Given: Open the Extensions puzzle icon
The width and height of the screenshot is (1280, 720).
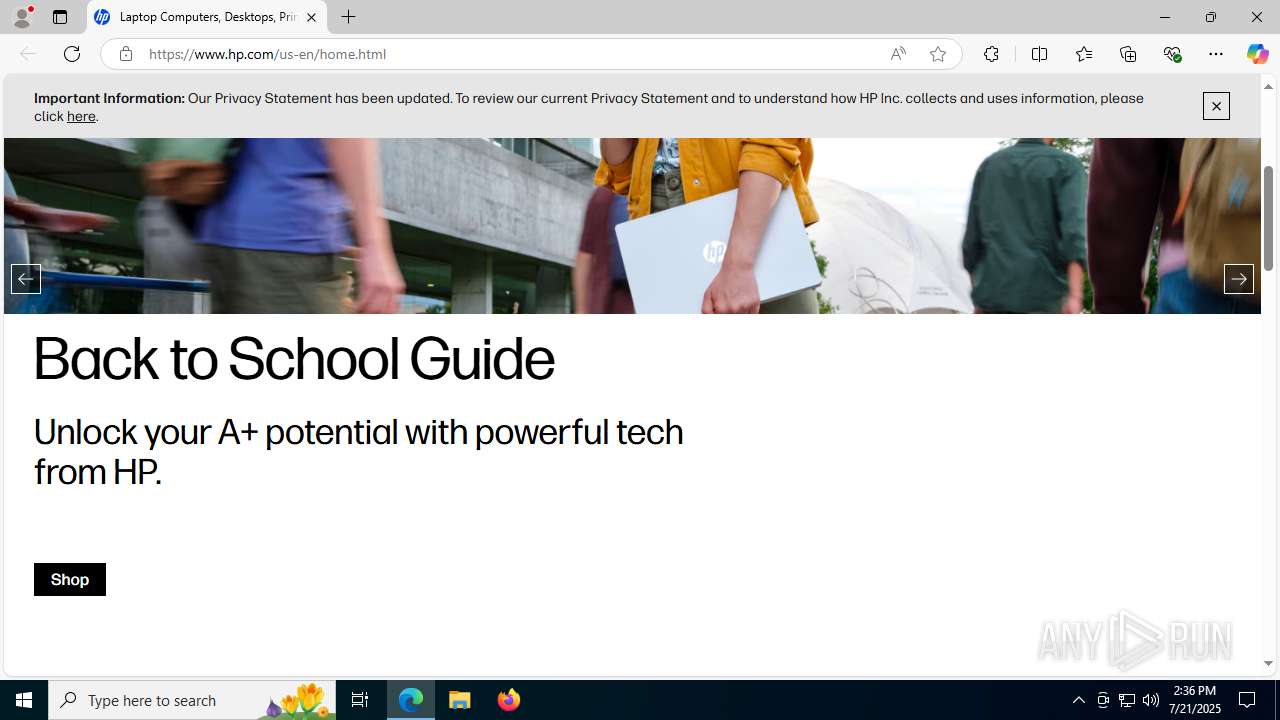Looking at the screenshot, I should (991, 54).
